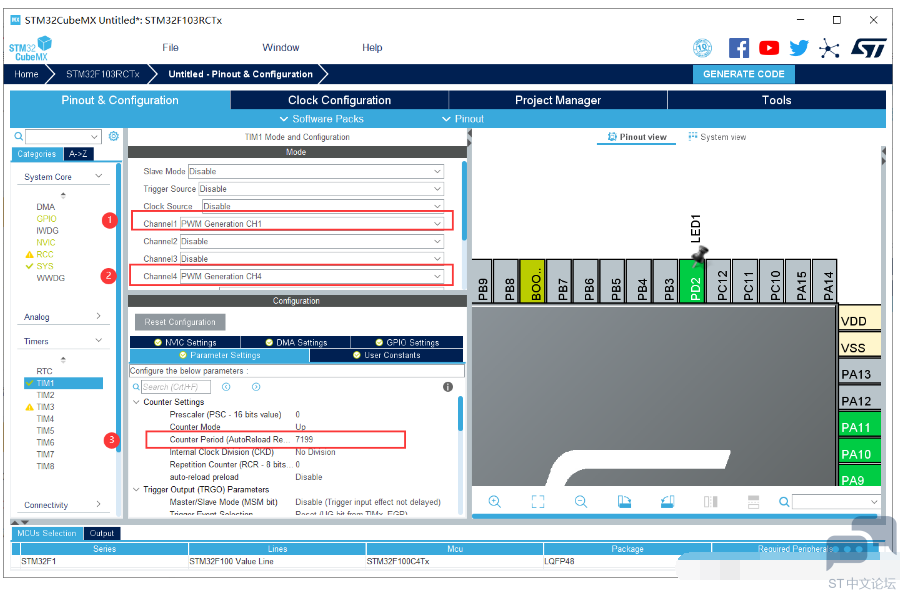Click the ST logo icon
The image size is (905, 599).
(x=869, y=48)
